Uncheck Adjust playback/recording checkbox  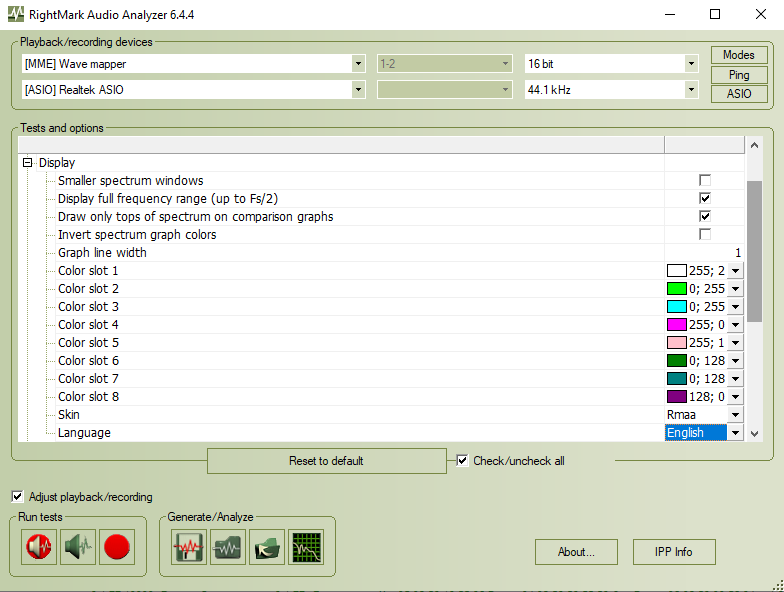17,496
